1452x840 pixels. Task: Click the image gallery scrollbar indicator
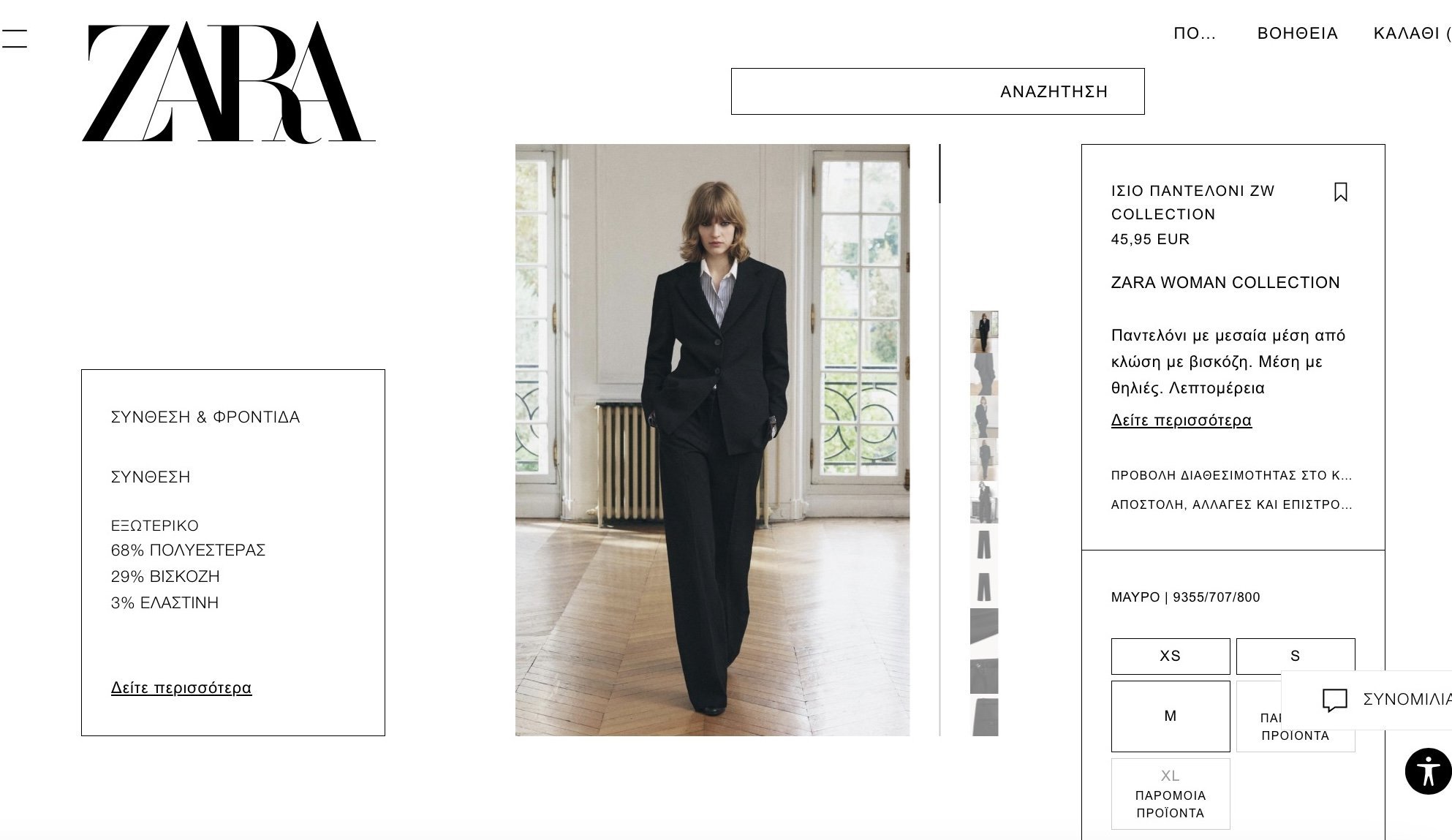click(x=939, y=174)
